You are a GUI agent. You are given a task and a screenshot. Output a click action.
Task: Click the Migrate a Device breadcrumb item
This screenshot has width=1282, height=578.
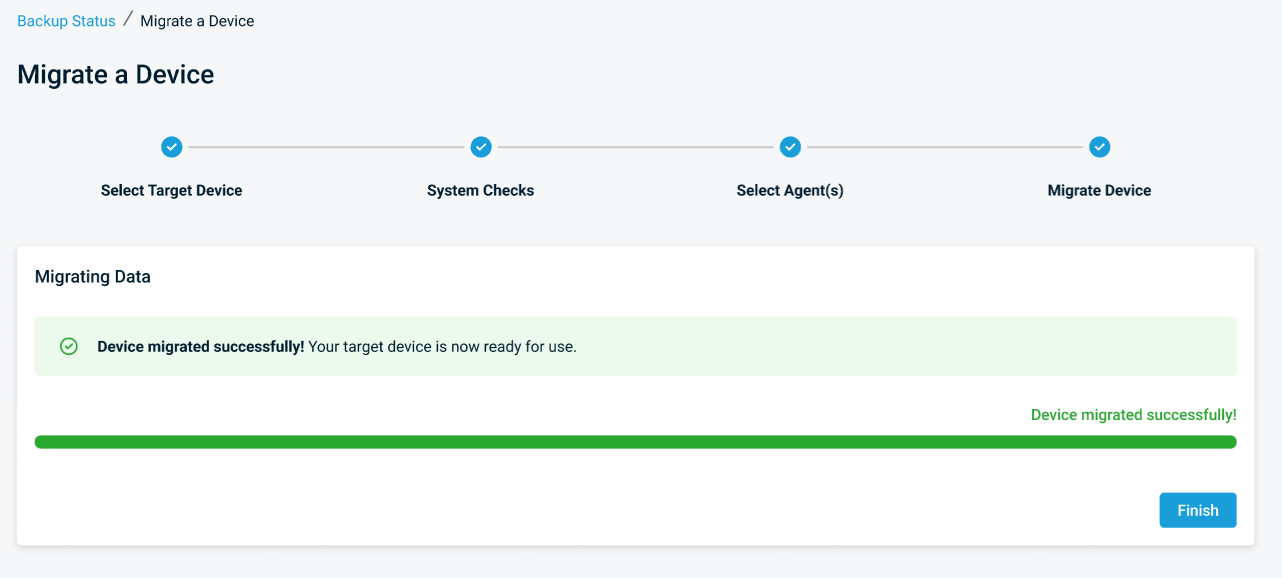[197, 20]
